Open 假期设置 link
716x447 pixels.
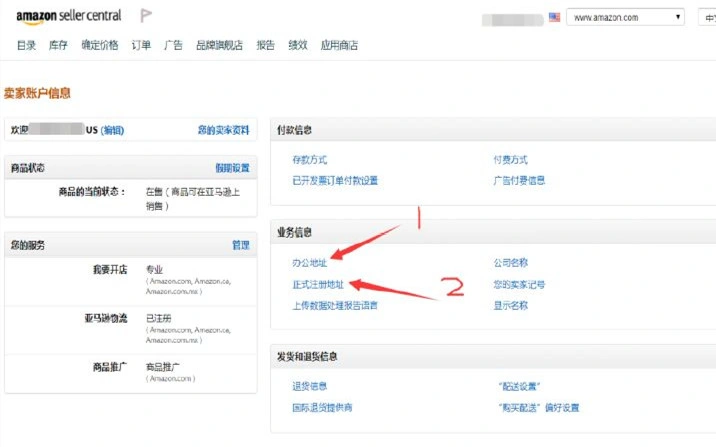(x=232, y=168)
